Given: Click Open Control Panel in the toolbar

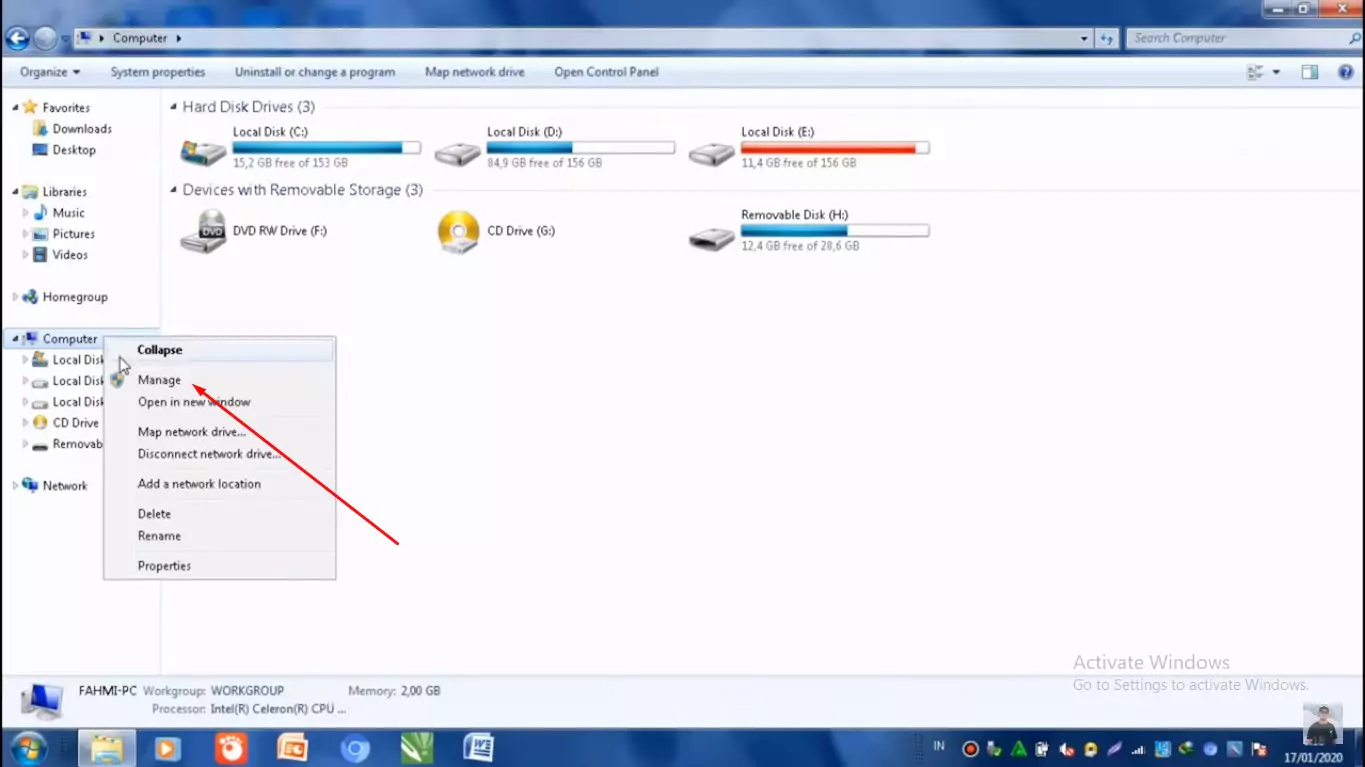Looking at the screenshot, I should 606,72.
